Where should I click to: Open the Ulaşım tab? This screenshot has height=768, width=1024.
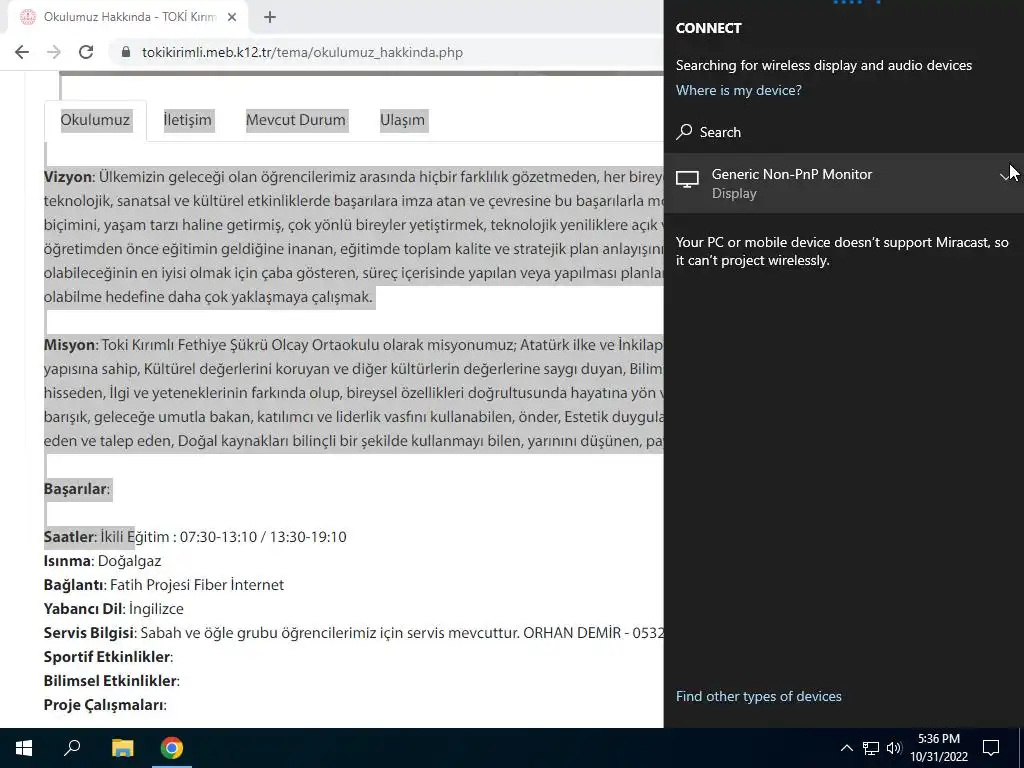point(402,120)
